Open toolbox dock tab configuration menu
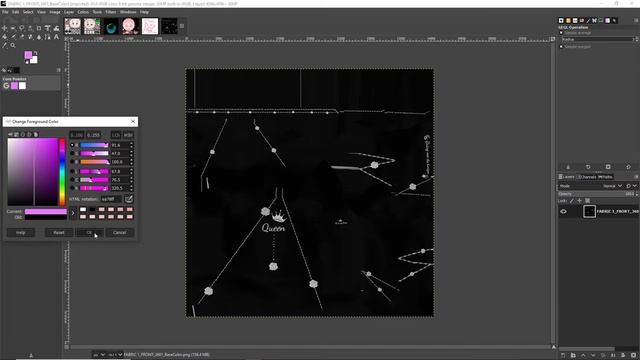 (x=58, y=70)
